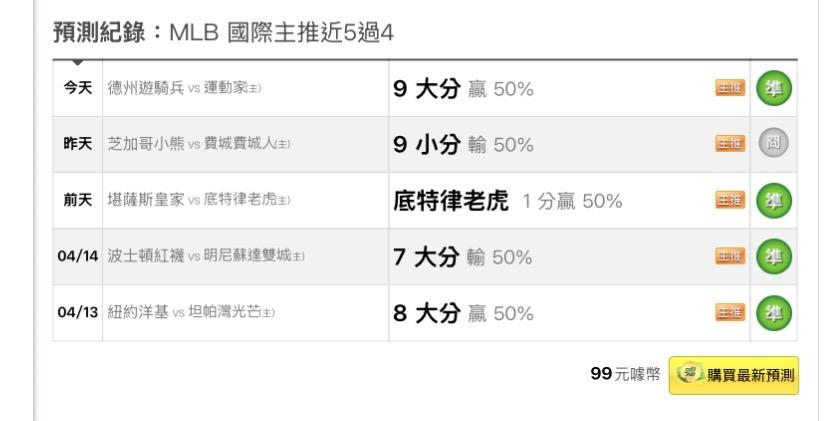Click green 準 icon in Detroit Tigers row
This screenshot has height=421, width=828.
pos(771,201)
